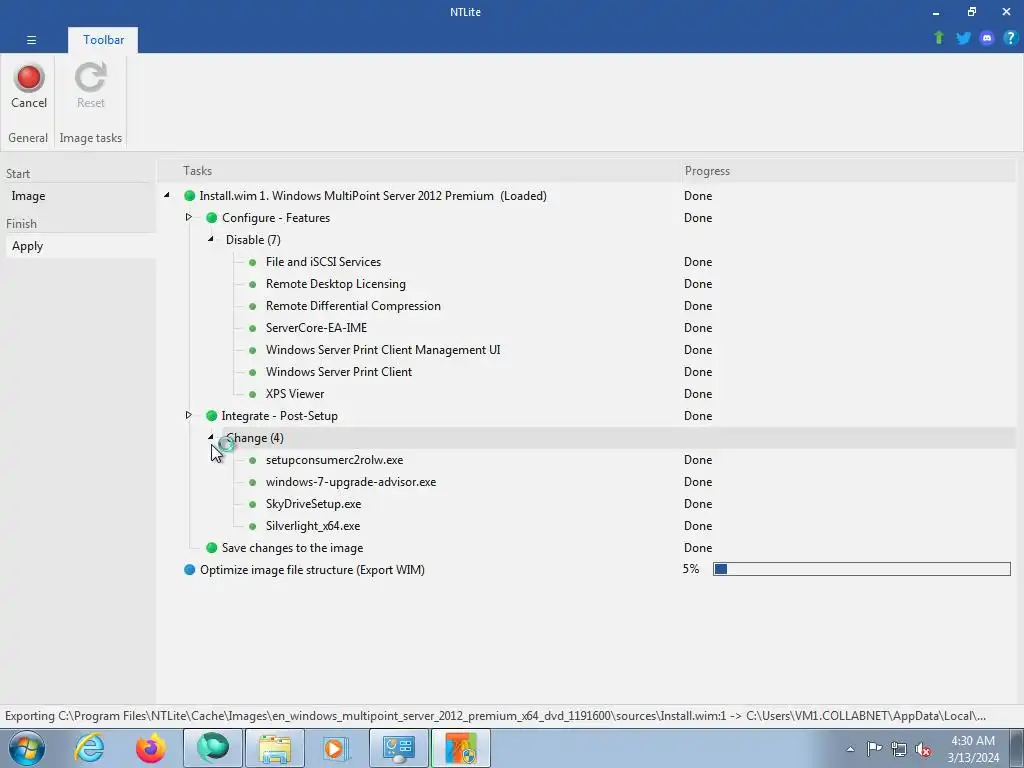Select the Toolbar tab
The width and height of the screenshot is (1024, 768).
103,40
